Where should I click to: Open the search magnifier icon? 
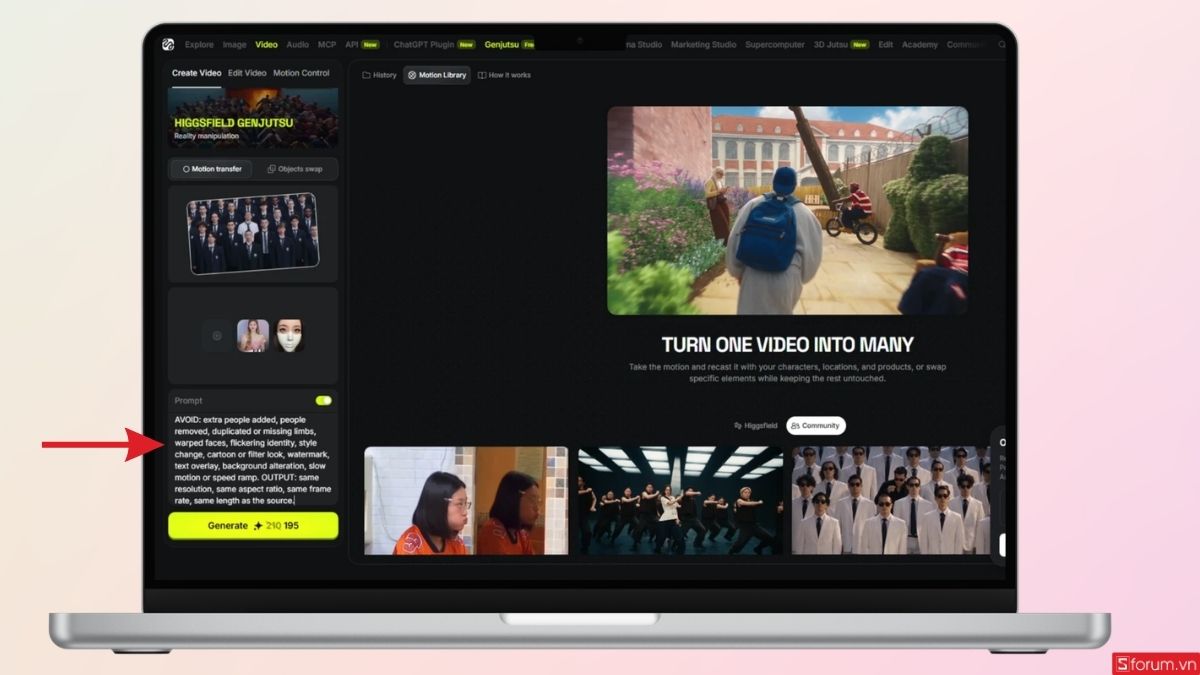click(1002, 44)
